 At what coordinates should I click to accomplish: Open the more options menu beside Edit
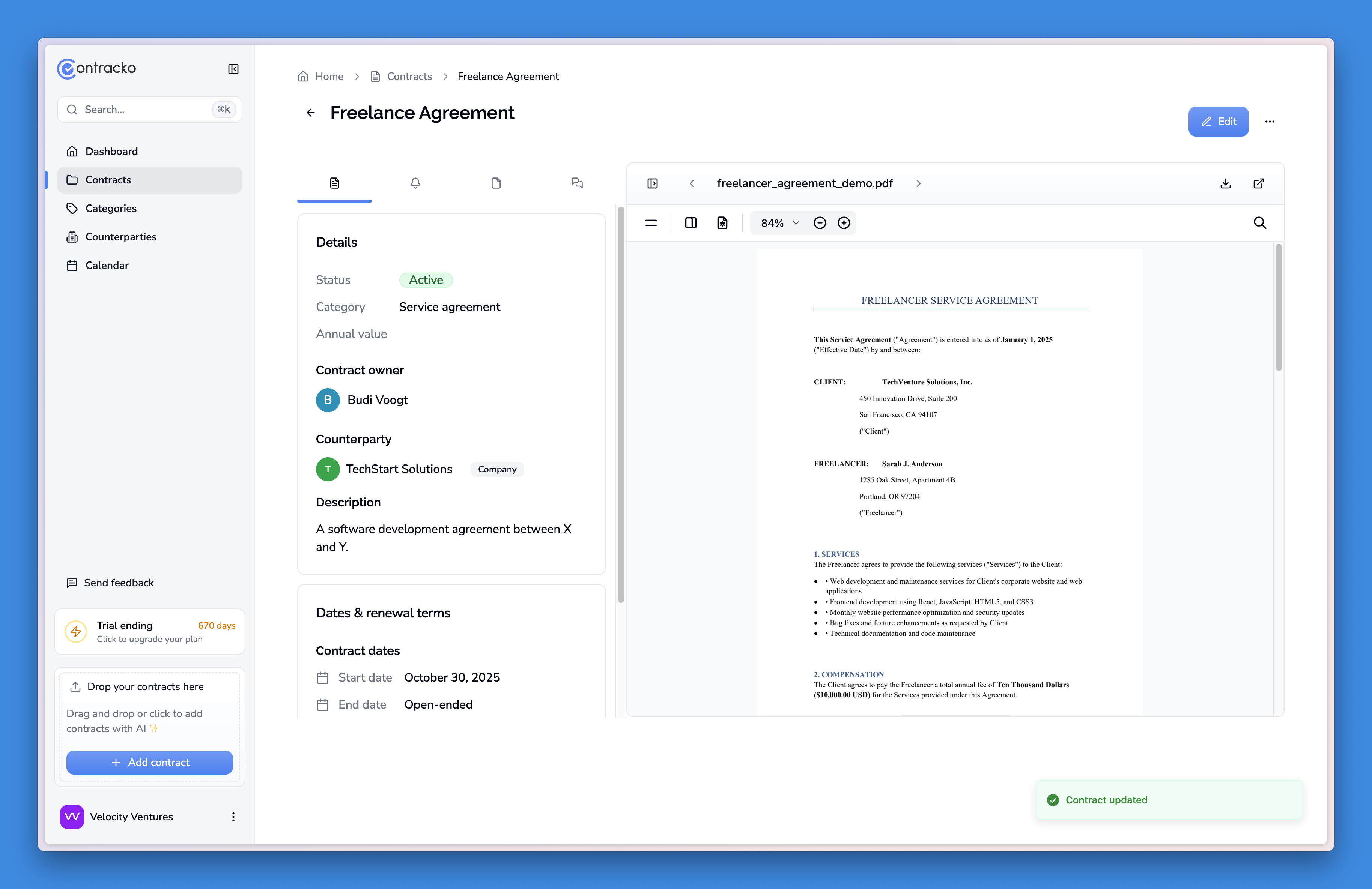1270,122
